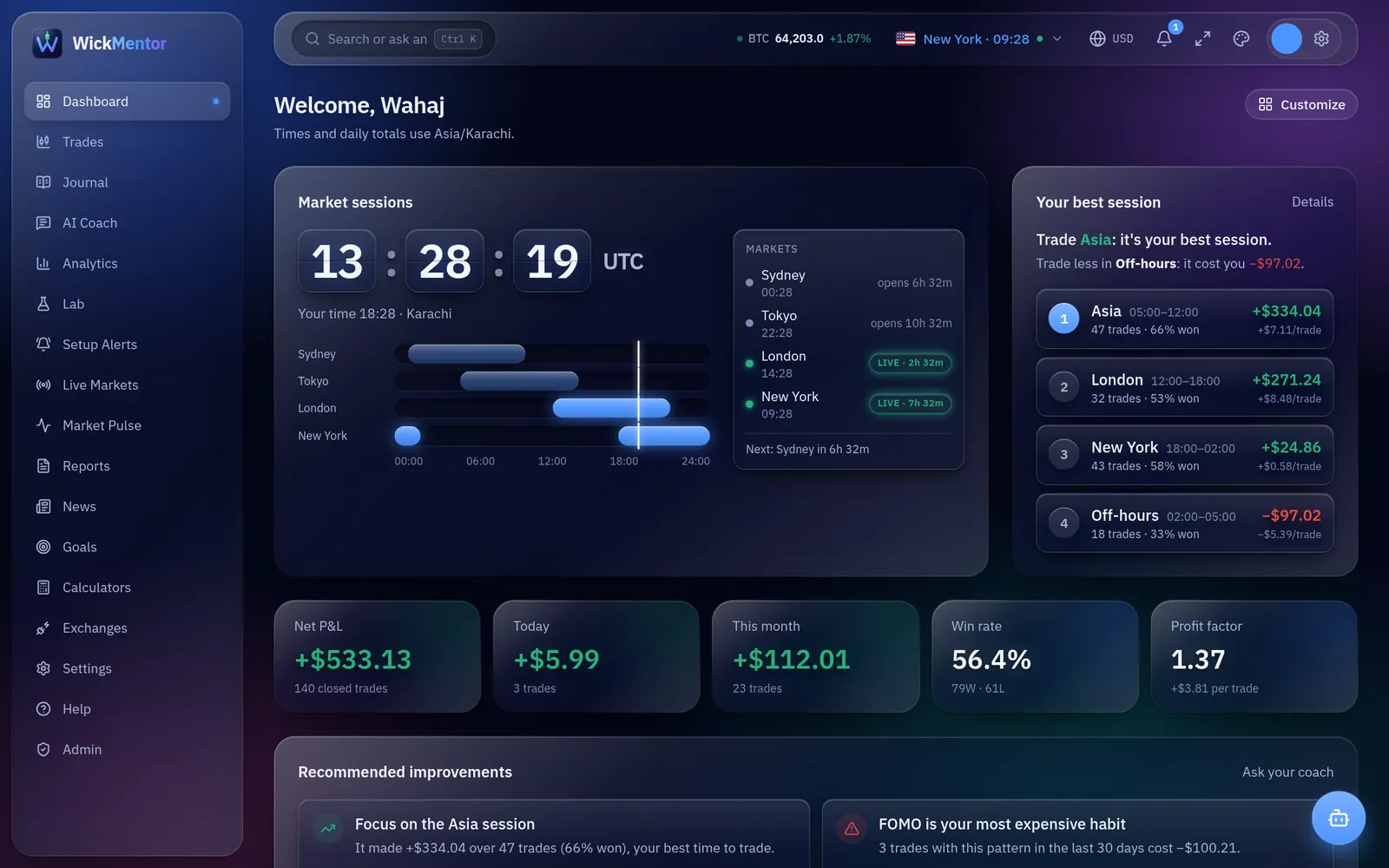Open Help in the sidebar
Viewport: 1389px width, 868px height.
[127, 709]
